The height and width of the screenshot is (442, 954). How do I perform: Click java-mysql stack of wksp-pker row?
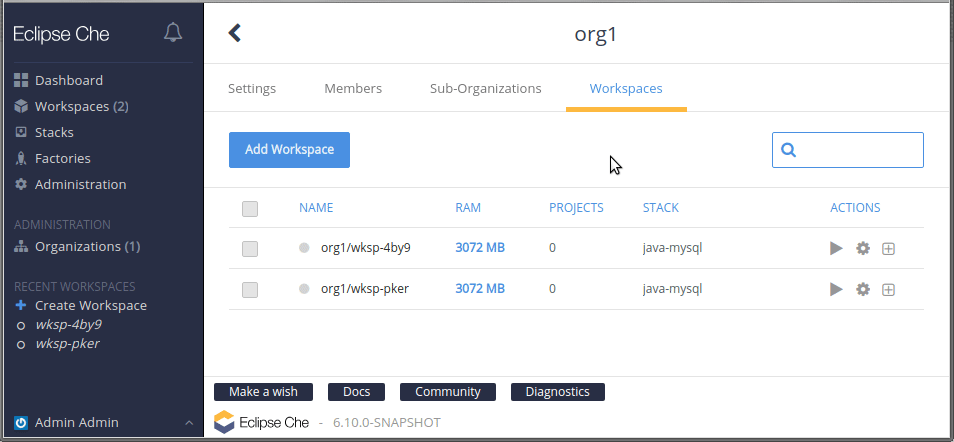(672, 289)
